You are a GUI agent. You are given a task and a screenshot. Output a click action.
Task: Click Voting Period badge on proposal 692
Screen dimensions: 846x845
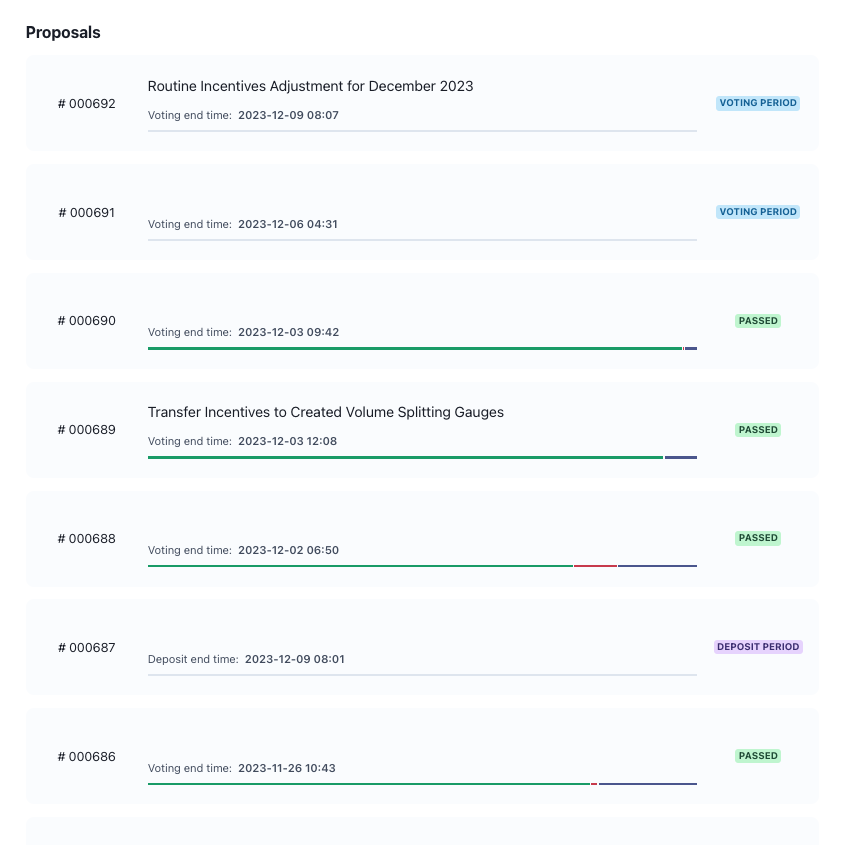point(758,103)
